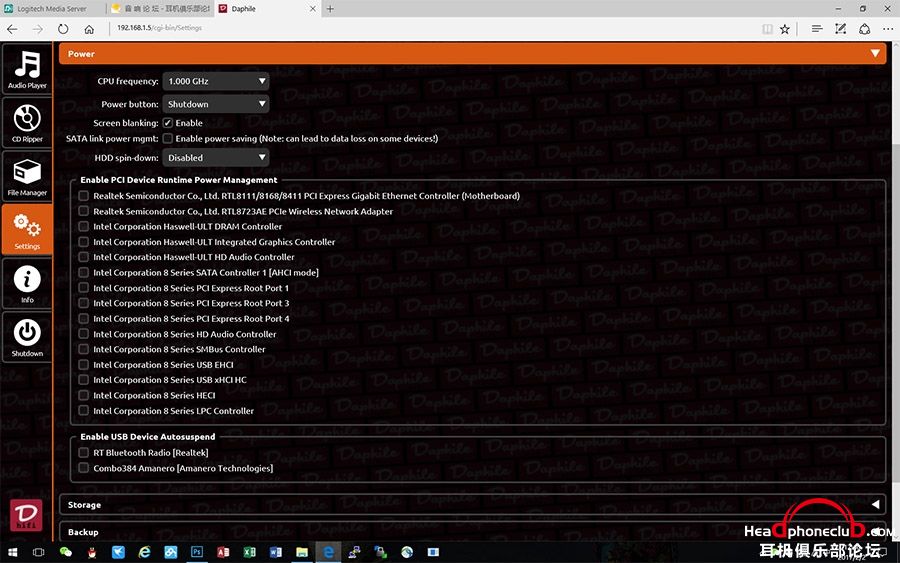The width and height of the screenshot is (900, 563).
Task: Open the Edge Hub panel
Action: [x=817, y=29]
